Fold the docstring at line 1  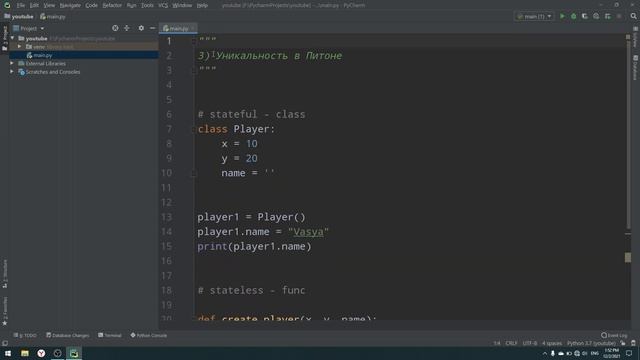coord(194,41)
